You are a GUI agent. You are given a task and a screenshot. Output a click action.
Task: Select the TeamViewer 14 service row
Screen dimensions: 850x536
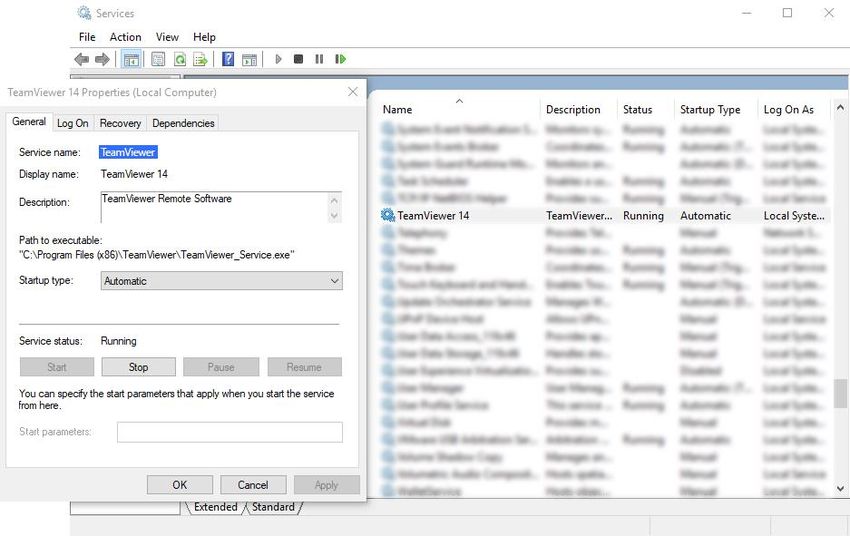click(x=604, y=215)
